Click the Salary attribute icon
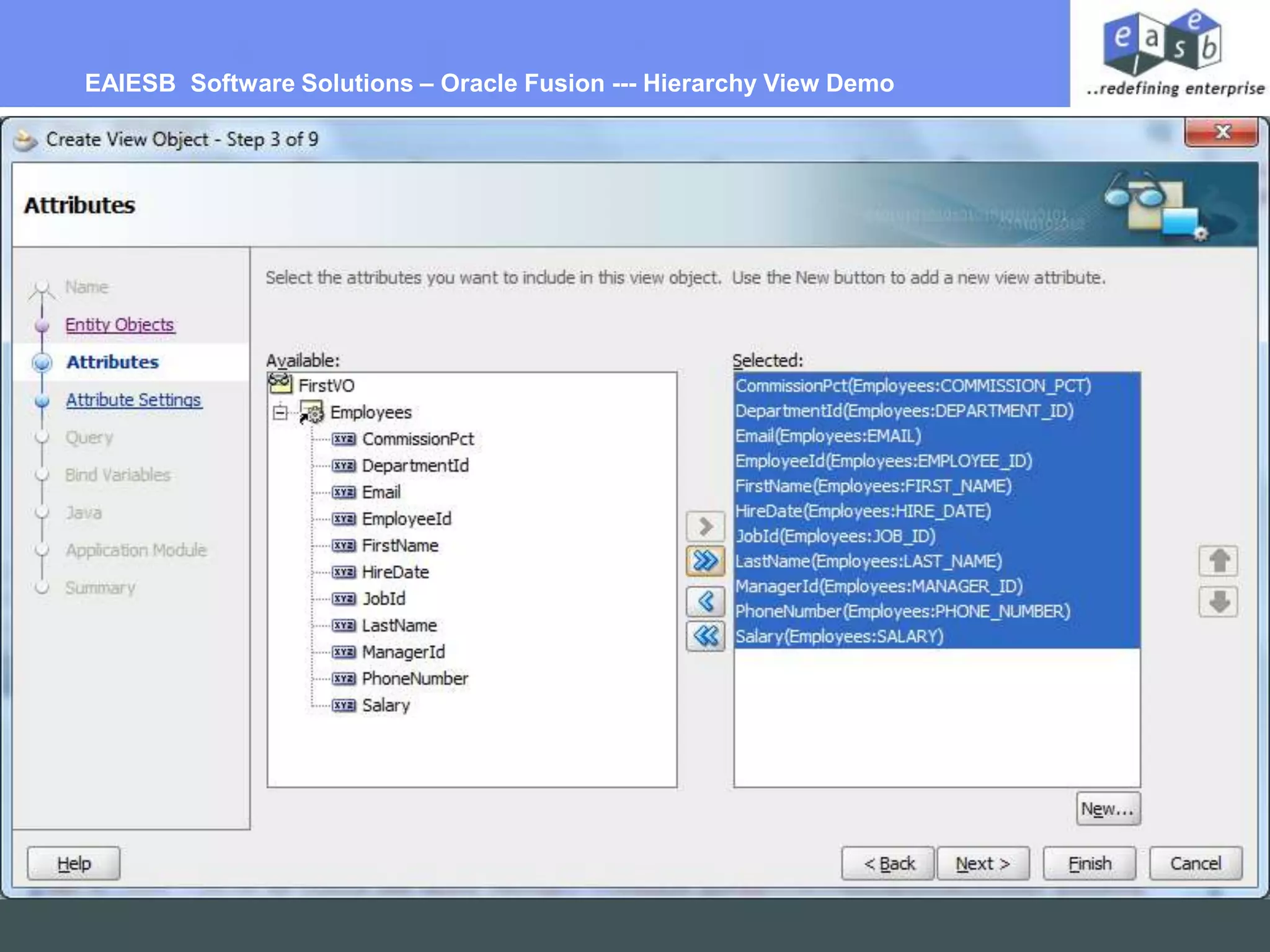Screen dimensions: 1270x952 (344, 705)
